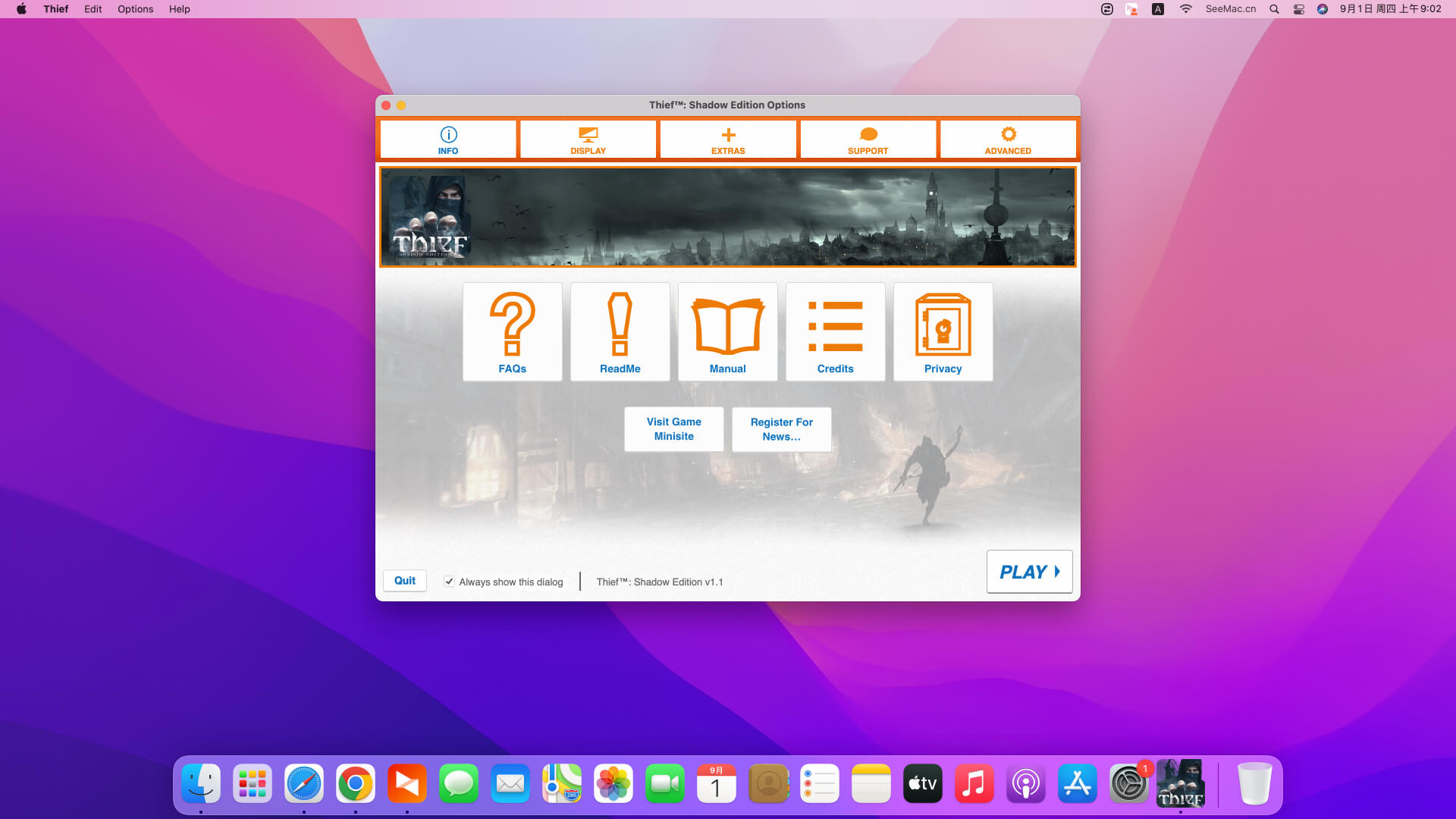Click Register For News button
The width and height of the screenshot is (1456, 819).
click(781, 429)
